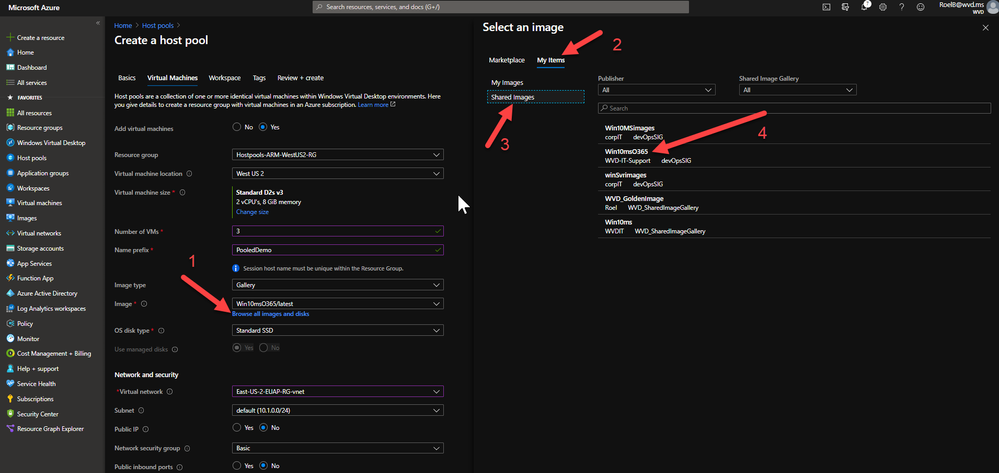Click Host pools breadcrumb link
The height and width of the screenshot is (473, 999).
tap(157, 25)
